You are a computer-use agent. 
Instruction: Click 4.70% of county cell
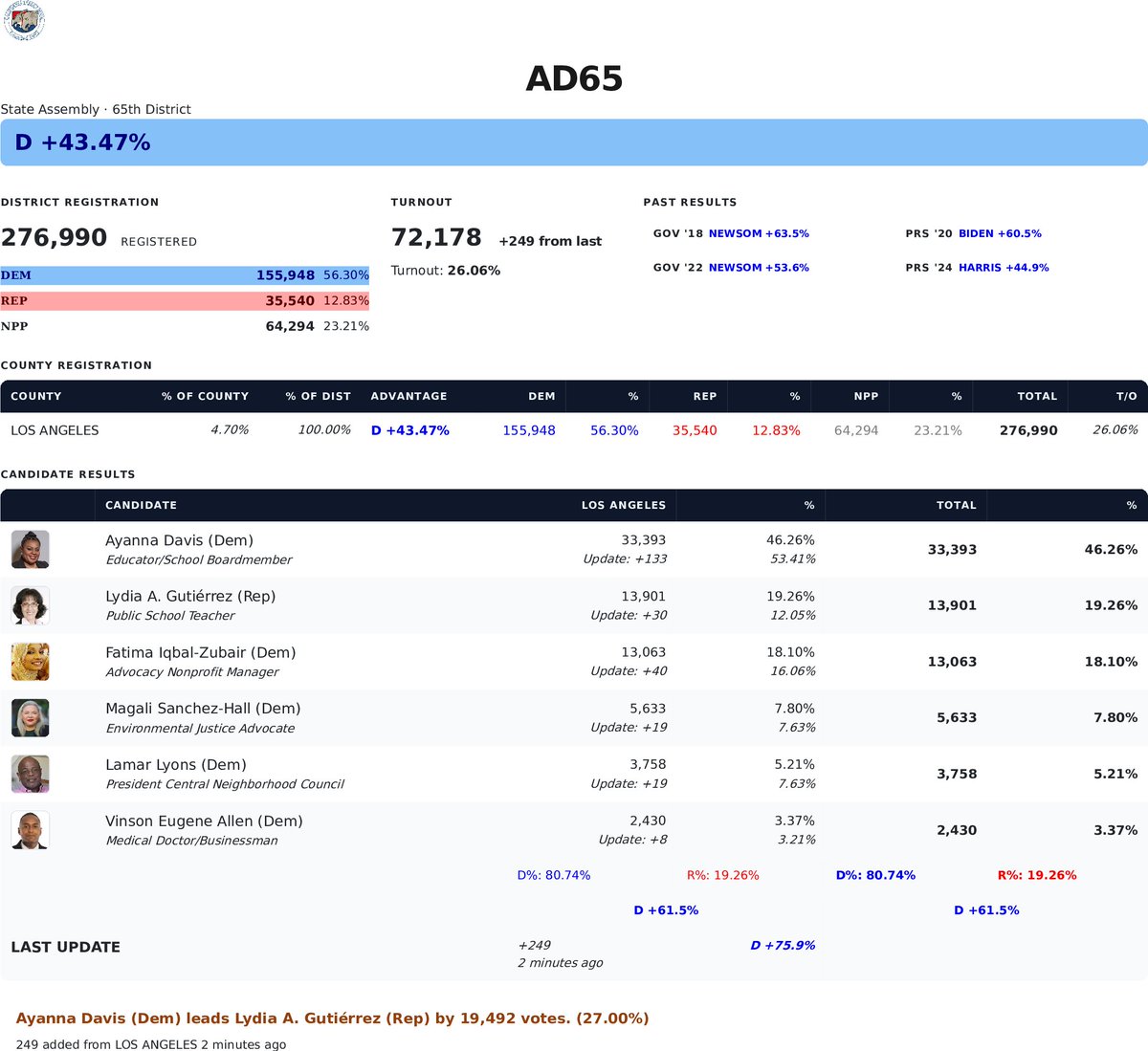point(230,430)
